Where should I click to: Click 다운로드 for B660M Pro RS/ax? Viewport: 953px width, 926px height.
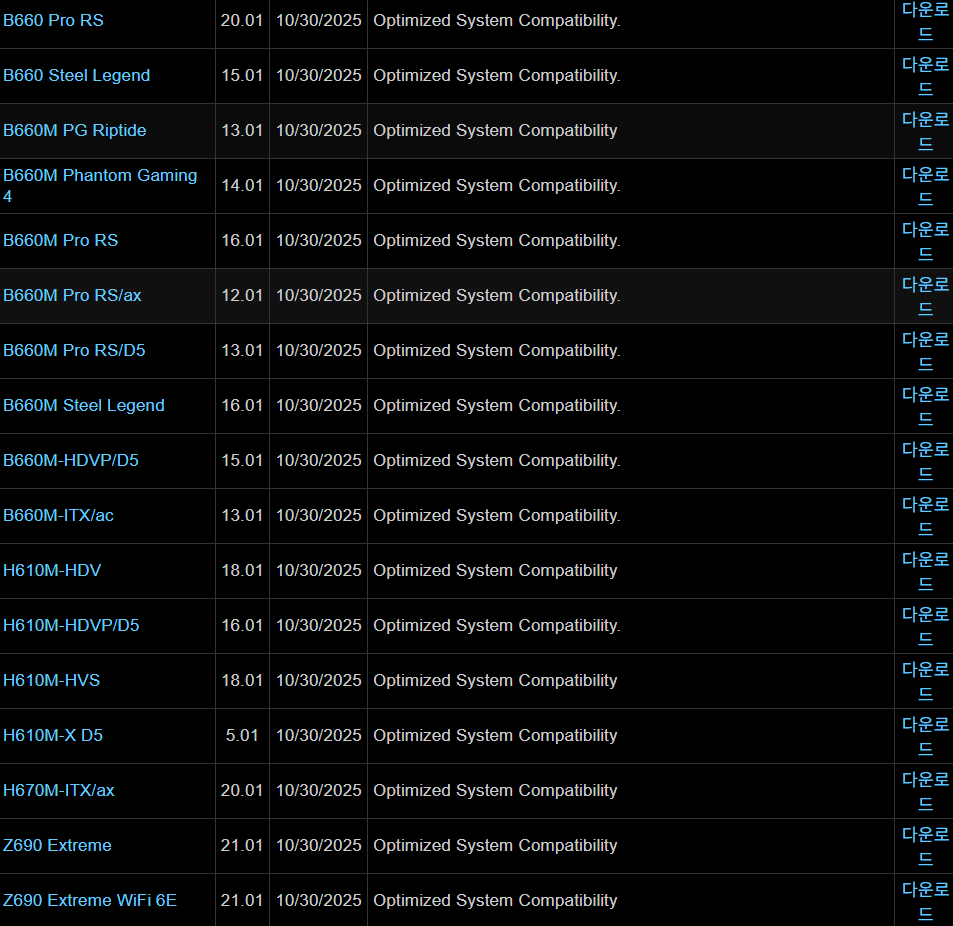[925, 296]
